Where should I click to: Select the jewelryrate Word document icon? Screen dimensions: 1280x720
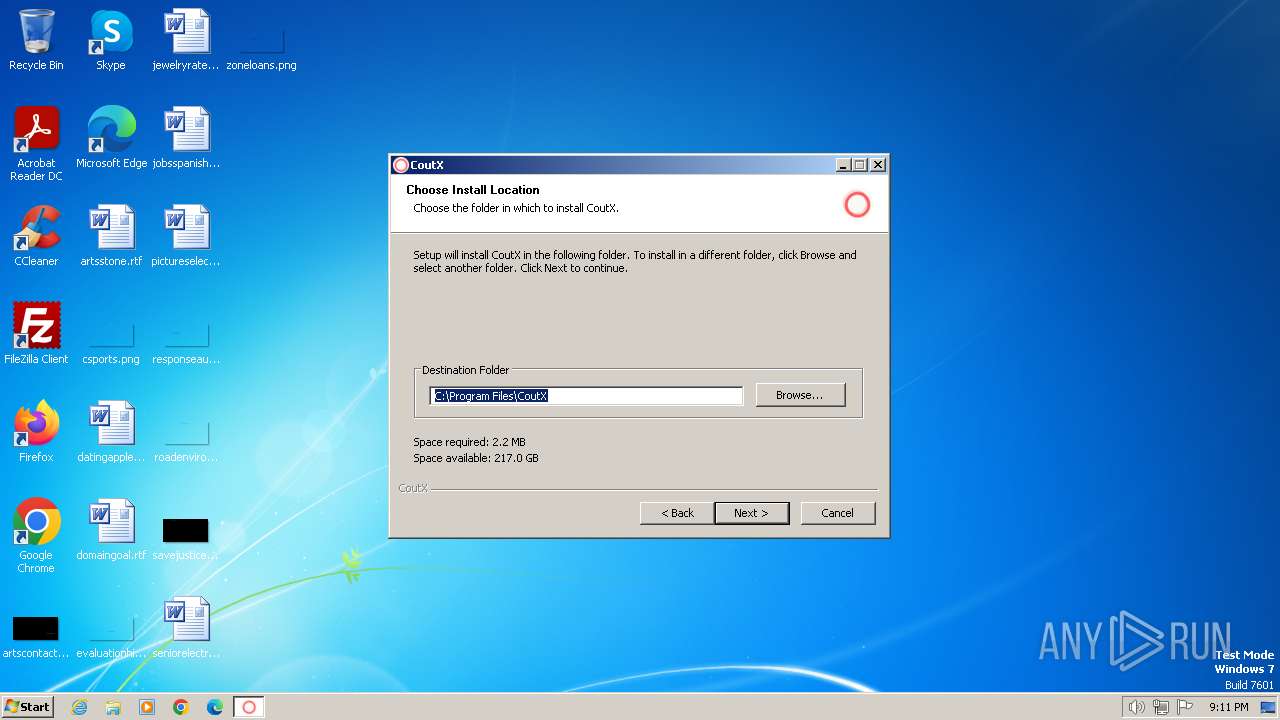[x=186, y=40]
